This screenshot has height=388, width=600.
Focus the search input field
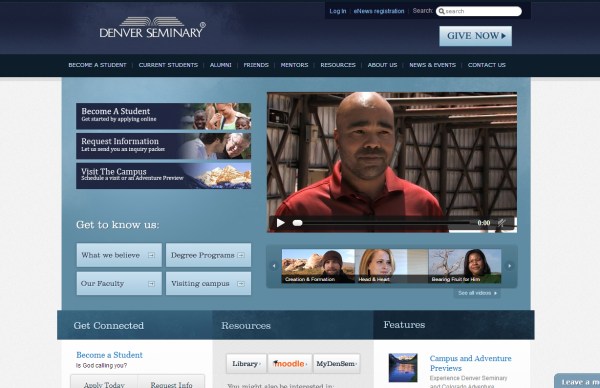coord(479,11)
